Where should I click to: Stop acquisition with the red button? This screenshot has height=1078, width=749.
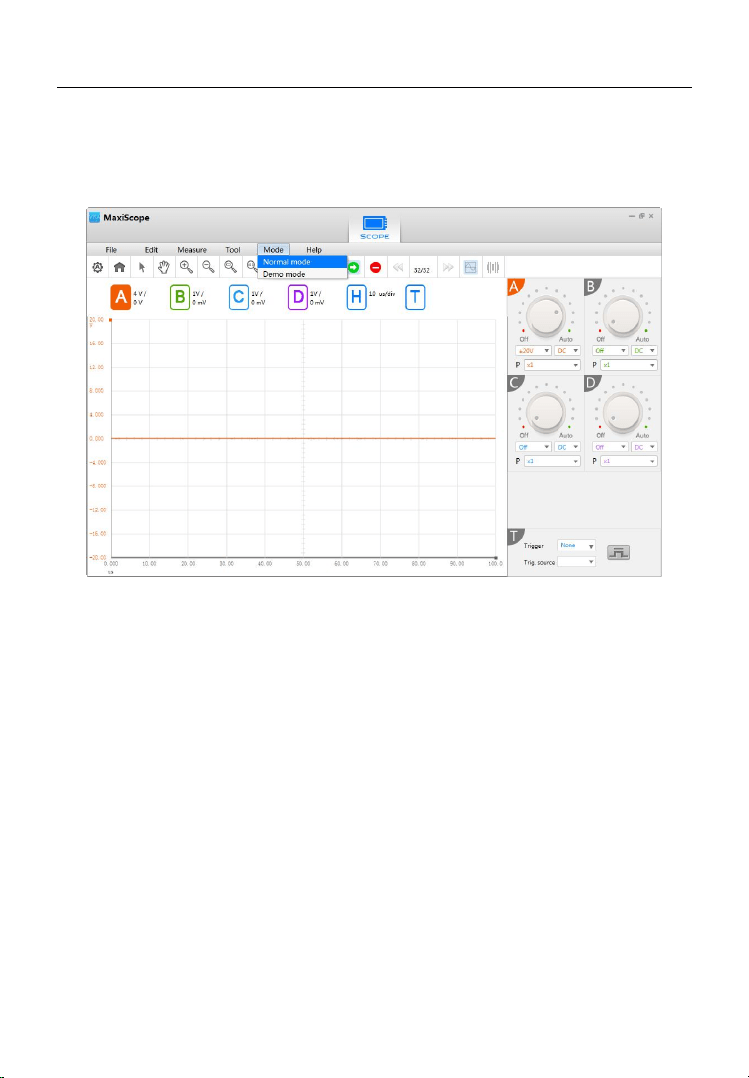(x=376, y=267)
